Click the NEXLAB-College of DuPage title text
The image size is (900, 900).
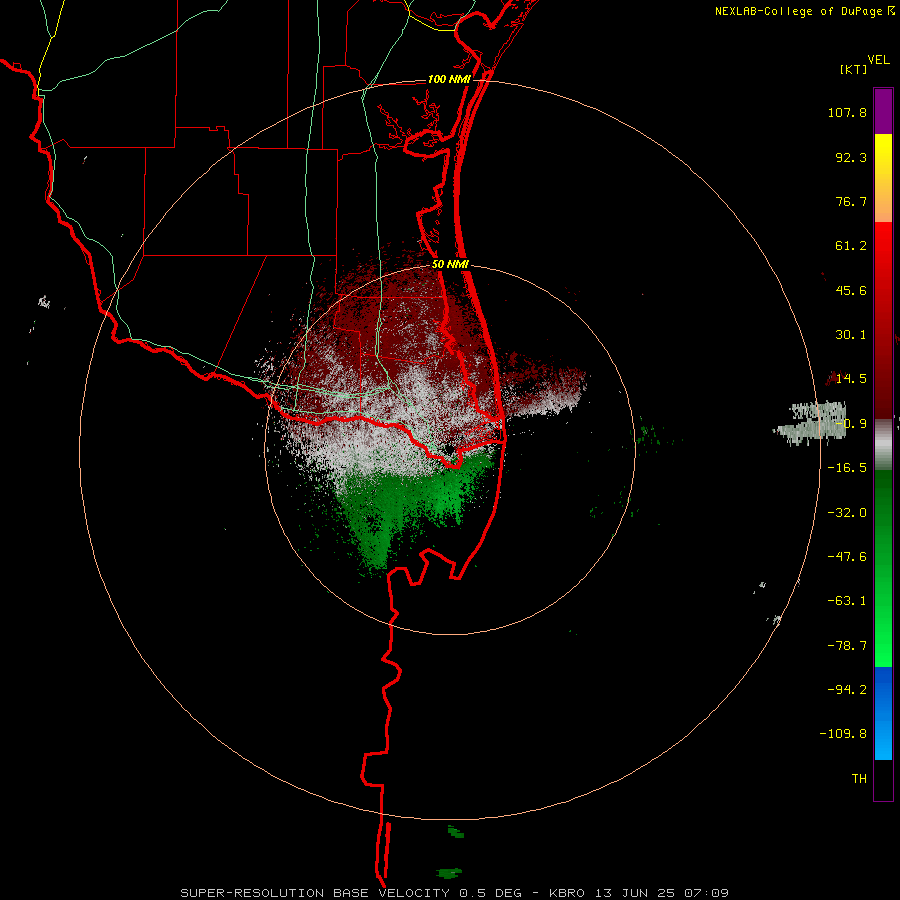(800, 11)
